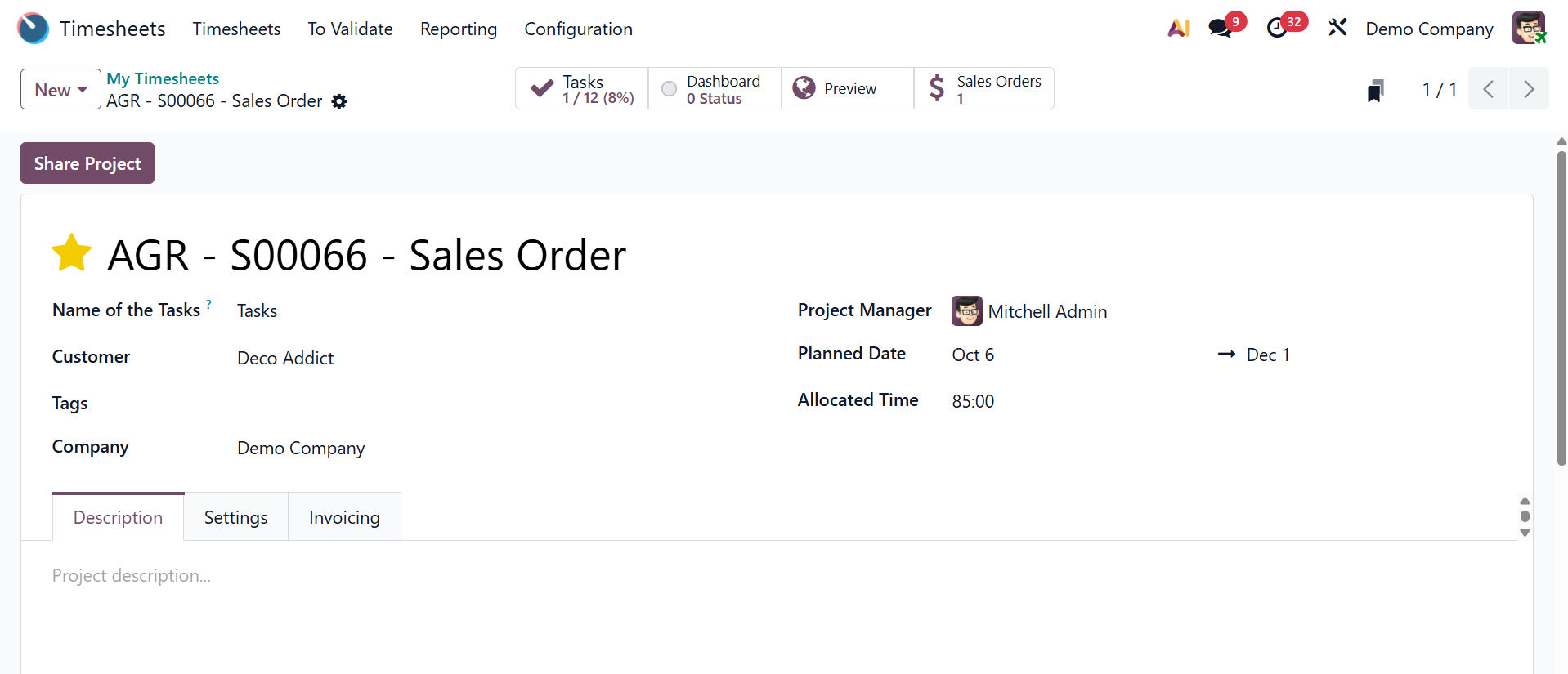Go to the next record arrow
This screenshot has height=674, width=1568.
pyautogui.click(x=1529, y=89)
